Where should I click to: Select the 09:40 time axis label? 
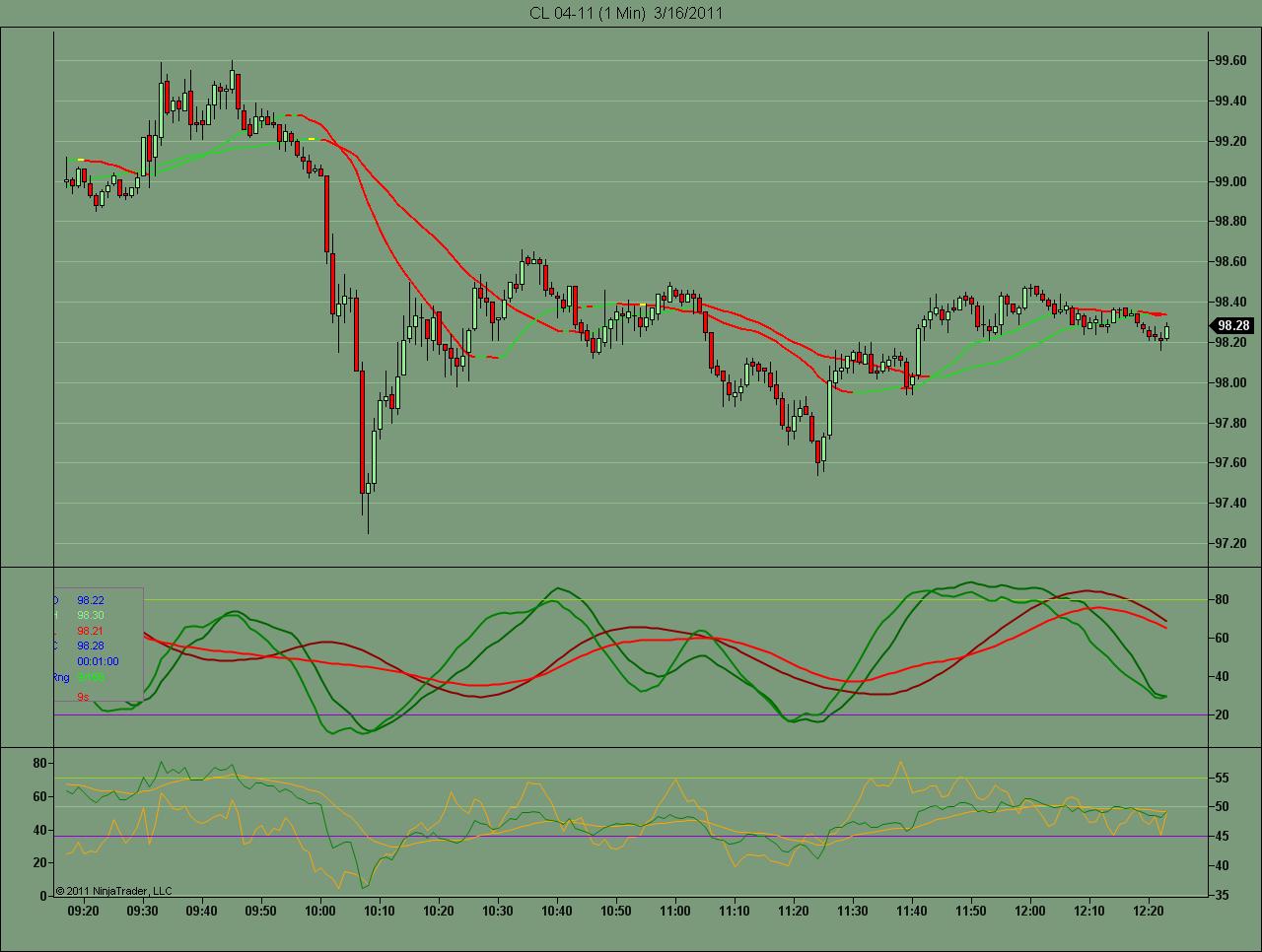coord(202,912)
